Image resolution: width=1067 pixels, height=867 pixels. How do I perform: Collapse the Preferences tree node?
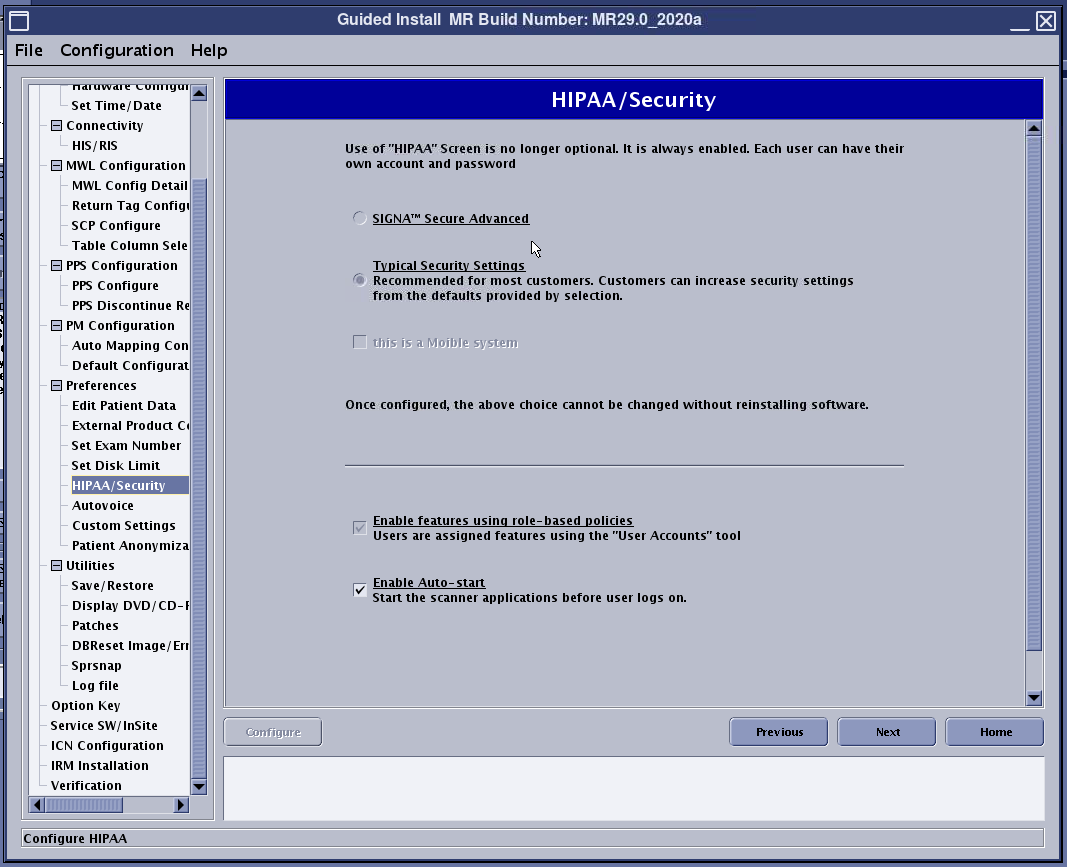(x=56, y=386)
